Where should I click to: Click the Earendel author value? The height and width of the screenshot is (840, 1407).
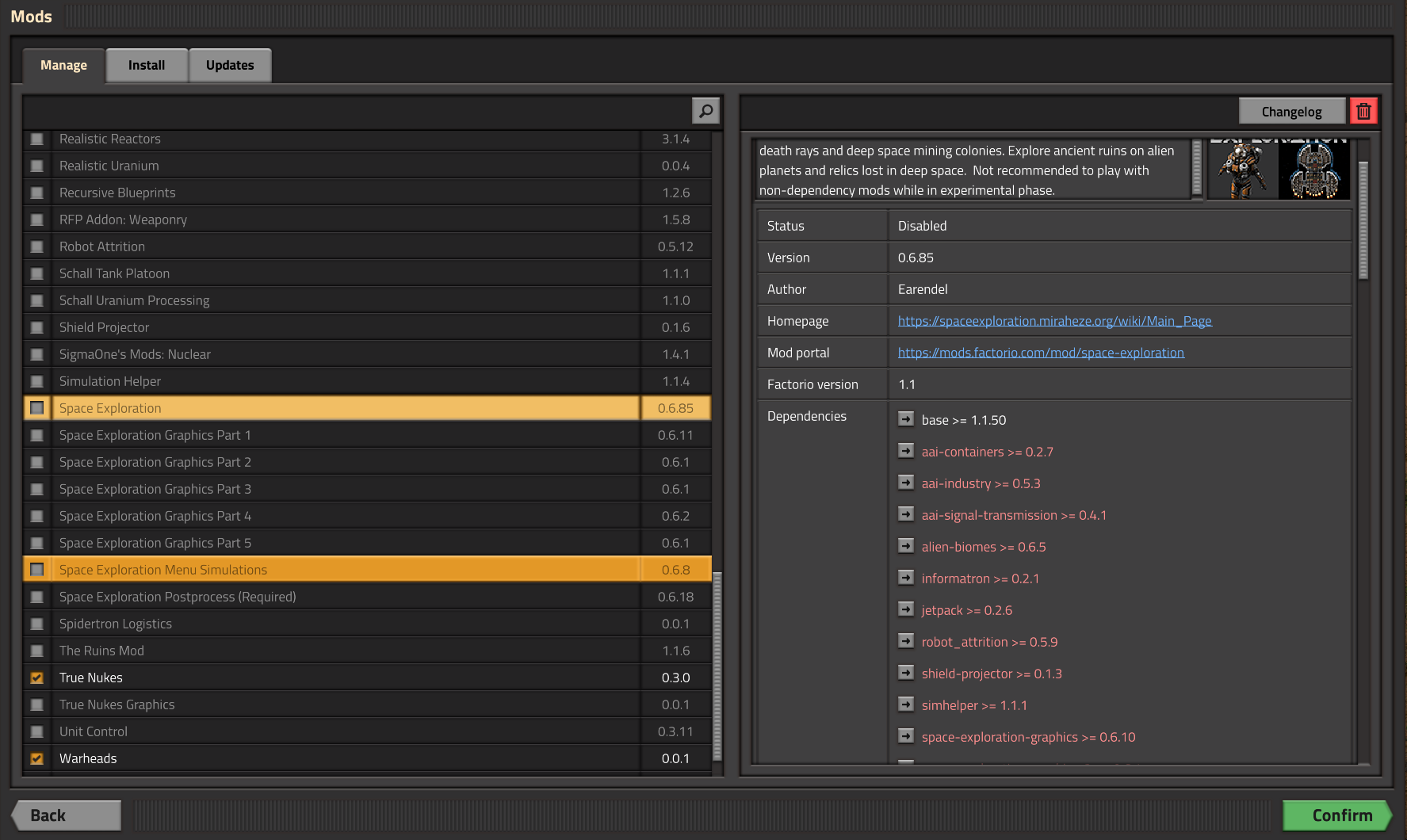pyautogui.click(x=923, y=289)
